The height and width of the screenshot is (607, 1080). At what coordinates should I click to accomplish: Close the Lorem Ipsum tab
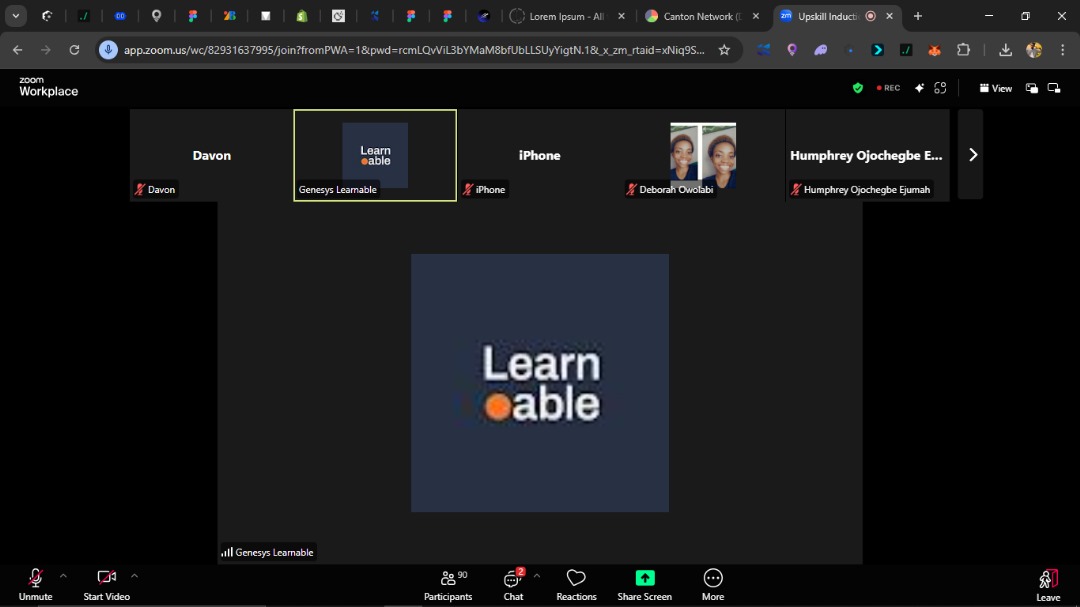click(621, 17)
